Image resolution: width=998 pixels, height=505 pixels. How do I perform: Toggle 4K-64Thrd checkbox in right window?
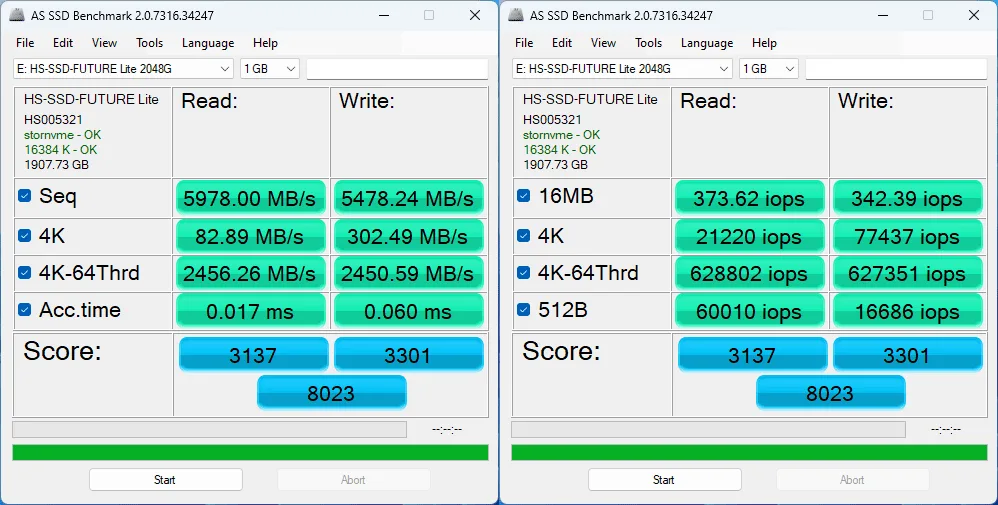click(x=524, y=273)
